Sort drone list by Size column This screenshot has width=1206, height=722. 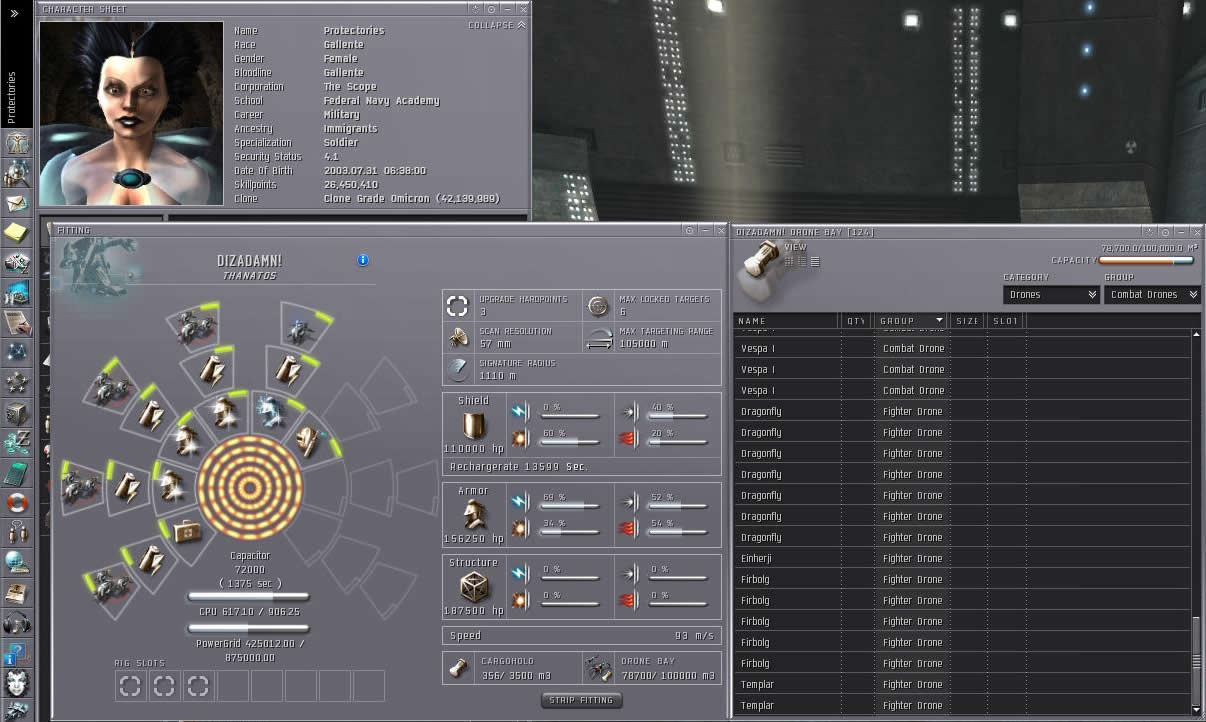coord(967,321)
